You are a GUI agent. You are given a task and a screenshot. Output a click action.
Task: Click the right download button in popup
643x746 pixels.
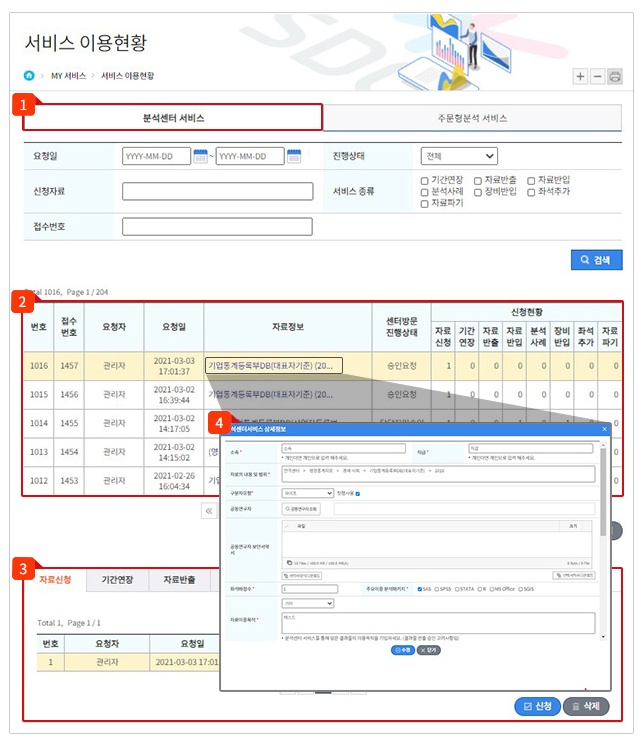(x=574, y=576)
